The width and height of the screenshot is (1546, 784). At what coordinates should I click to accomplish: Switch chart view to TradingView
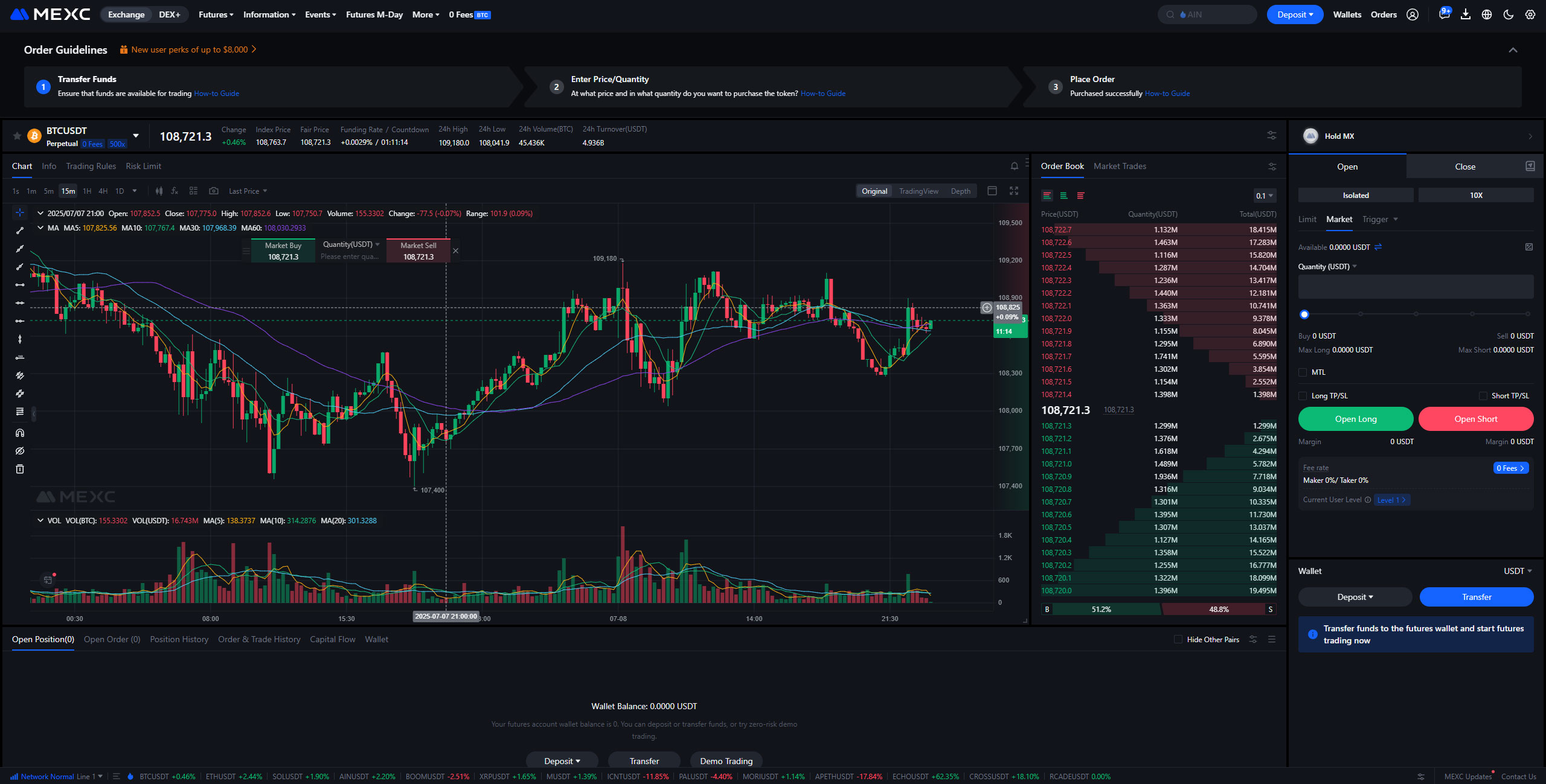(919, 191)
